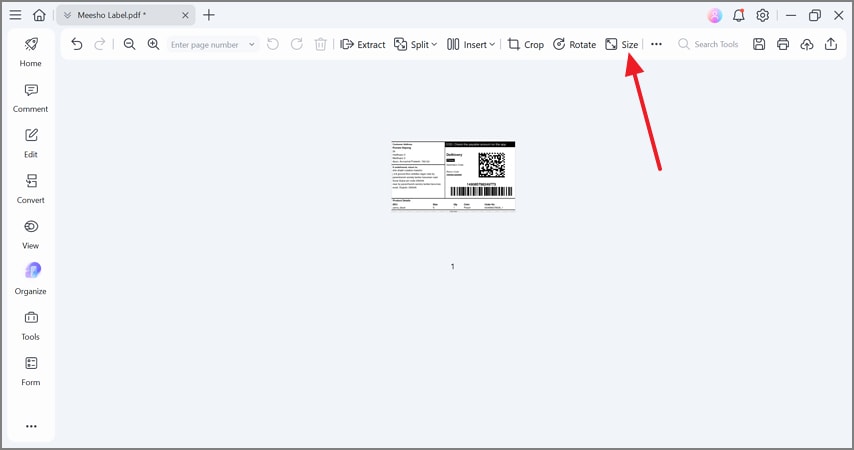Select Home in the sidebar

30,52
